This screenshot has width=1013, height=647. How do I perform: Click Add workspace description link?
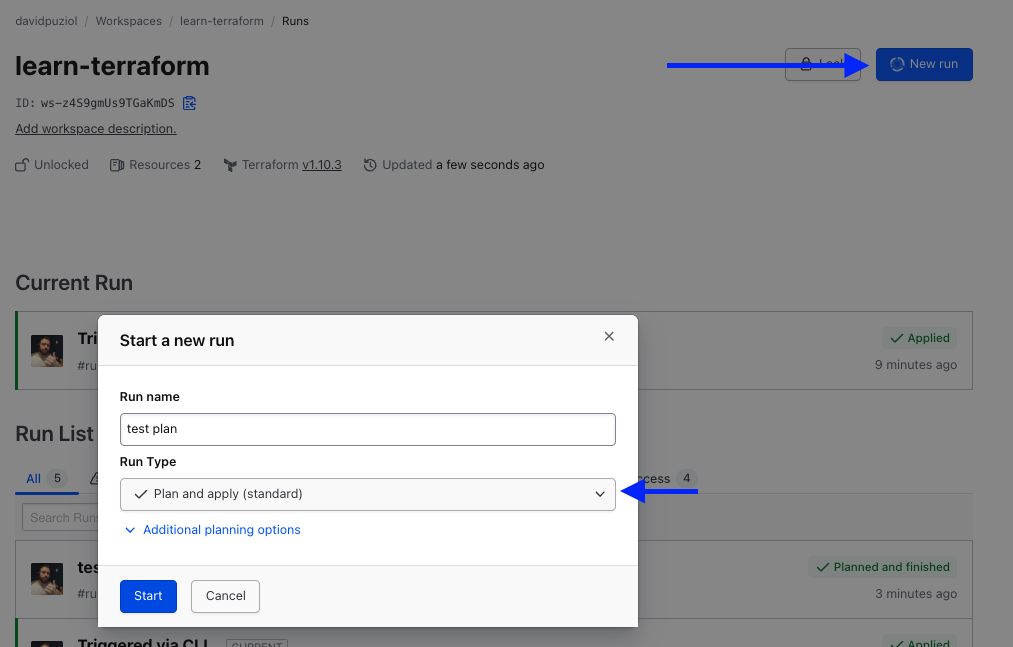coord(96,129)
